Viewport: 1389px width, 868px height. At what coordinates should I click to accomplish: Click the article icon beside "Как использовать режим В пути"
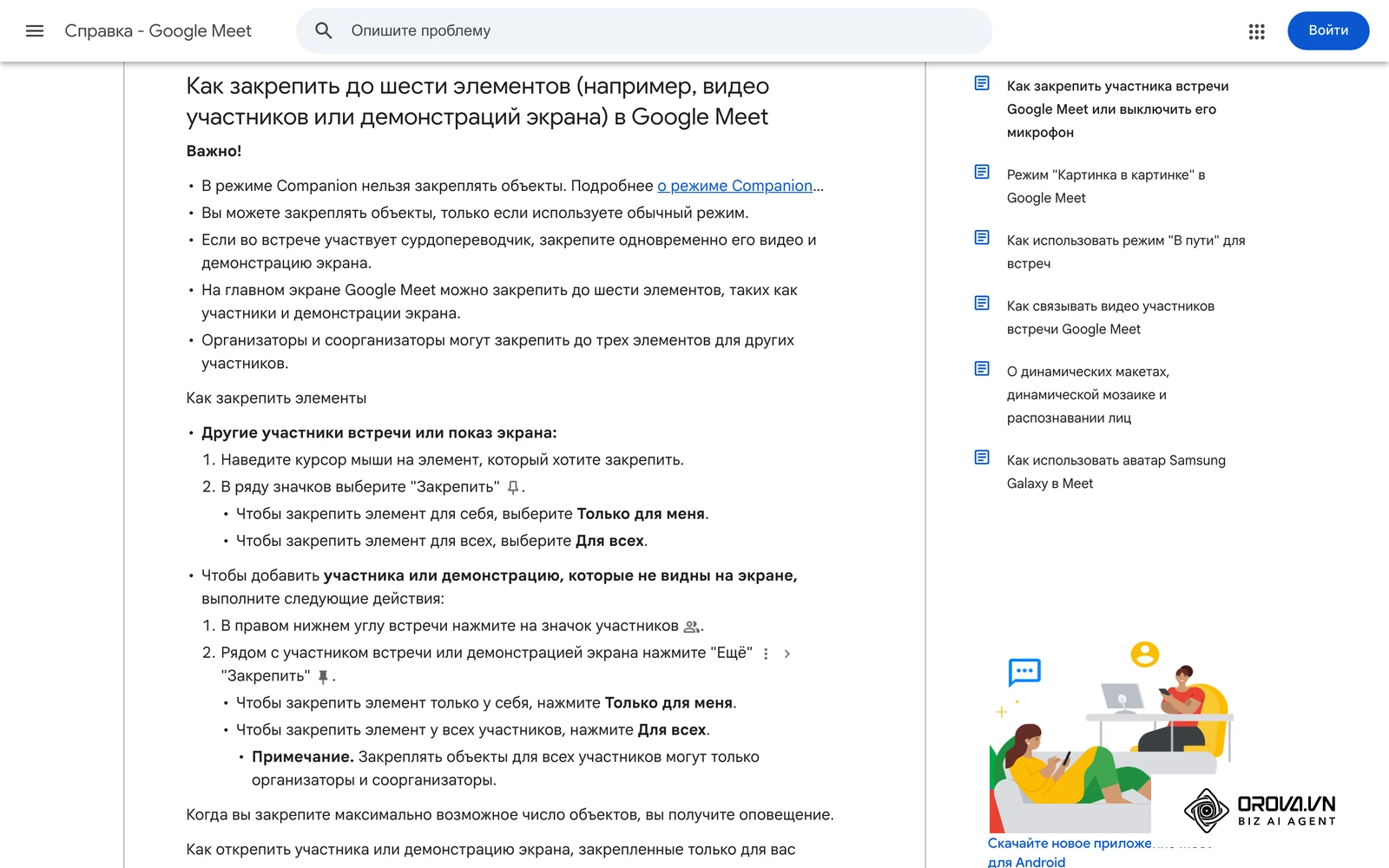(x=982, y=238)
